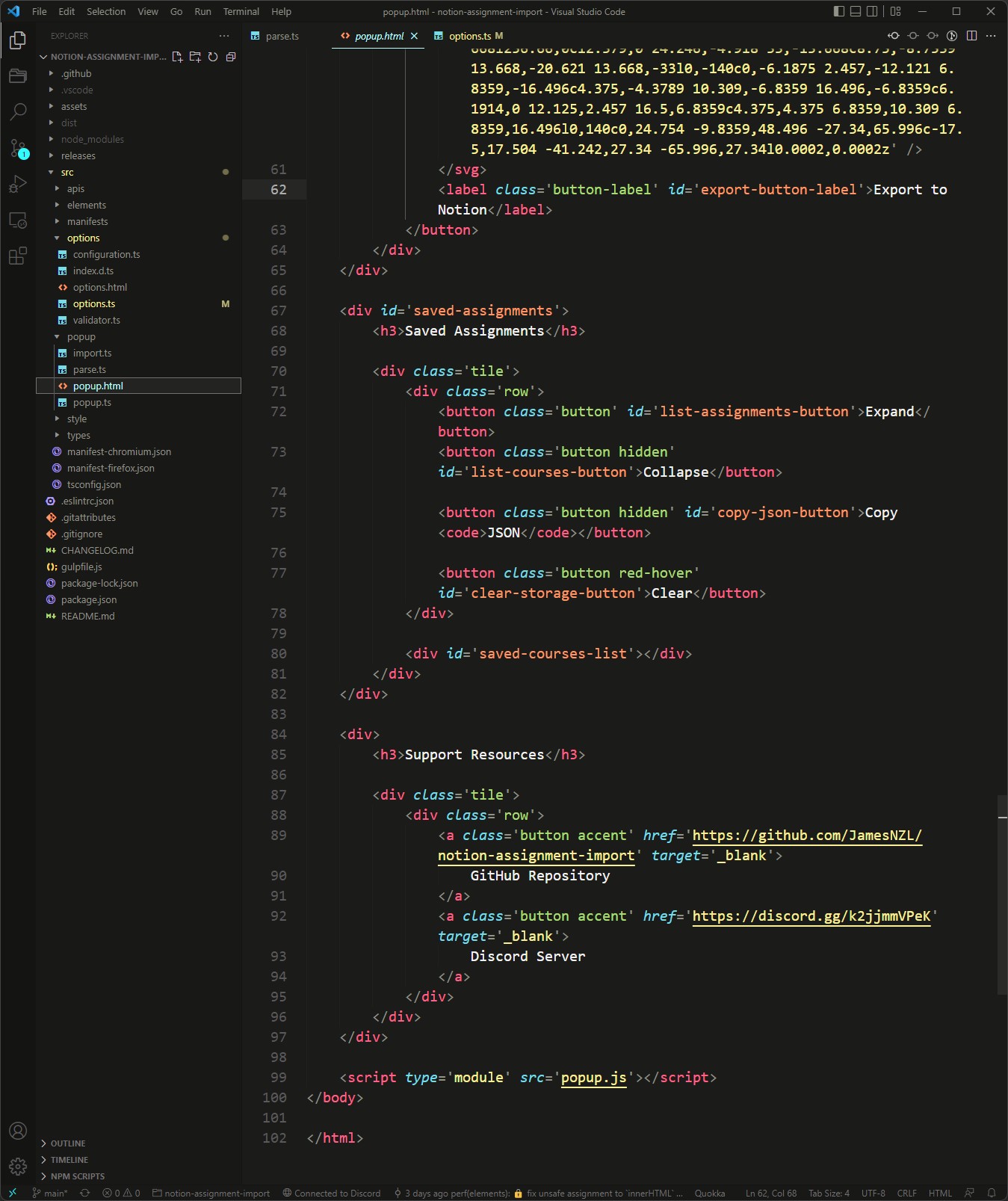1008x1201 pixels.
Task: Expand the releases folder
Action: tap(78, 155)
